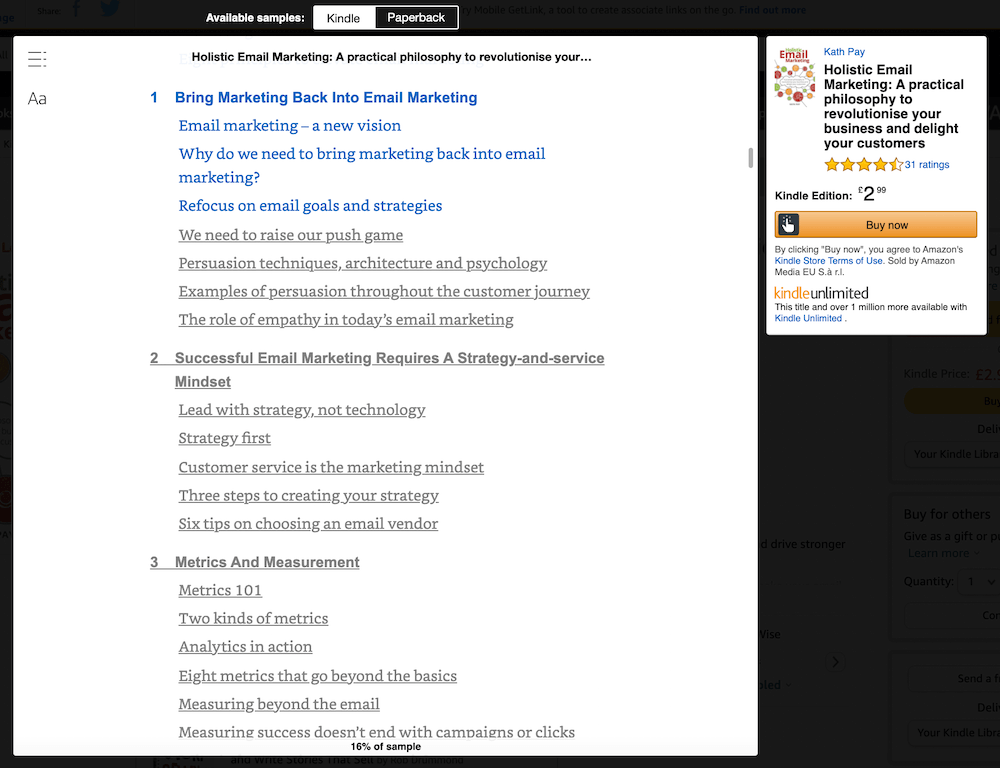This screenshot has height=768, width=1000.
Task: Click the one-click Buy now icon
Action: coord(788,225)
